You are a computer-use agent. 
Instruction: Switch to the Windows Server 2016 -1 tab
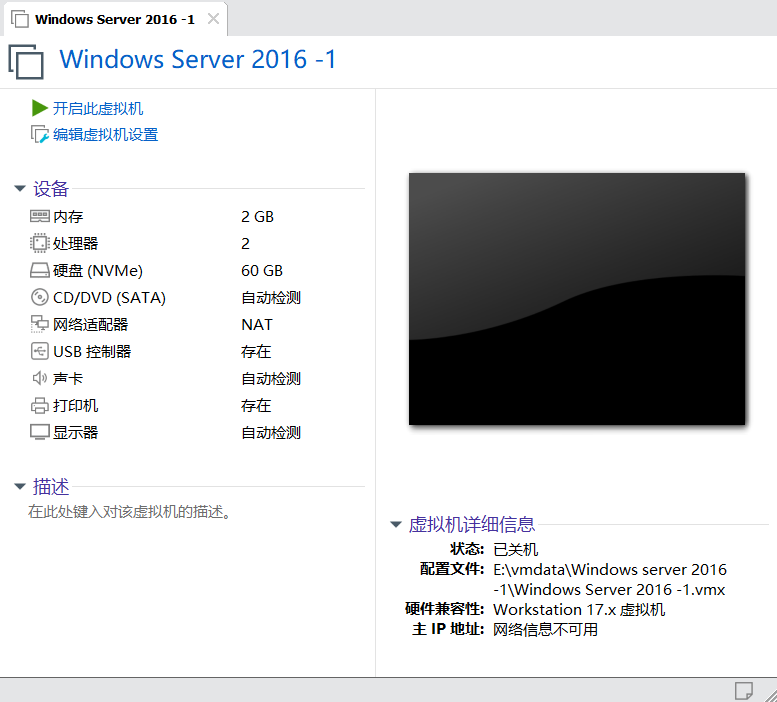click(115, 19)
